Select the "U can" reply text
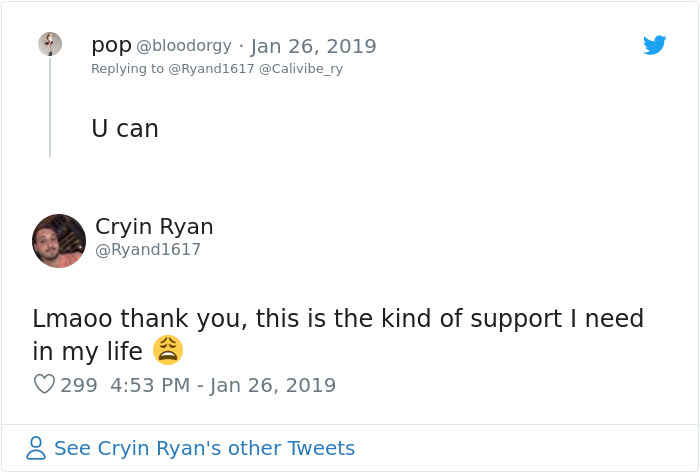The width and height of the screenshot is (700, 473). coord(125,129)
